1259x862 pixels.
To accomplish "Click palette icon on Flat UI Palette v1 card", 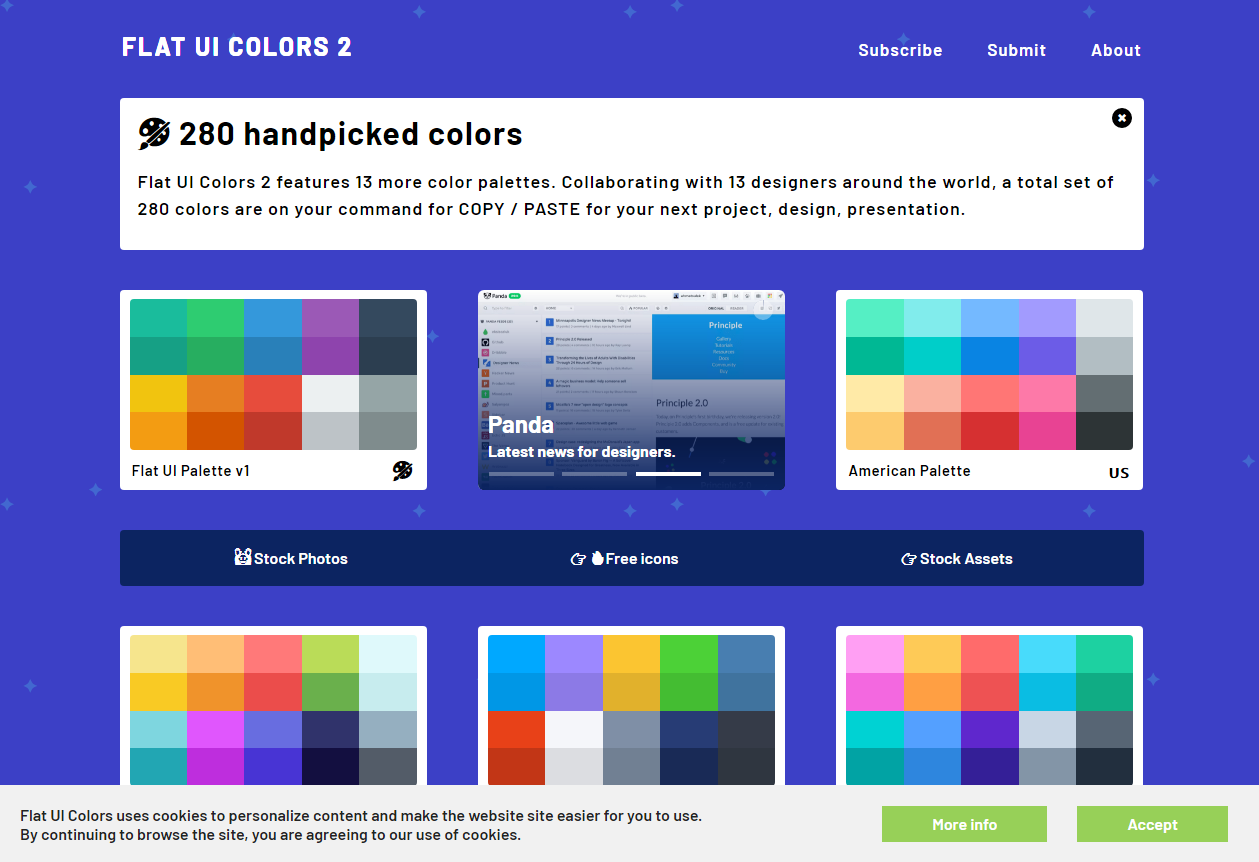I will 402,471.
